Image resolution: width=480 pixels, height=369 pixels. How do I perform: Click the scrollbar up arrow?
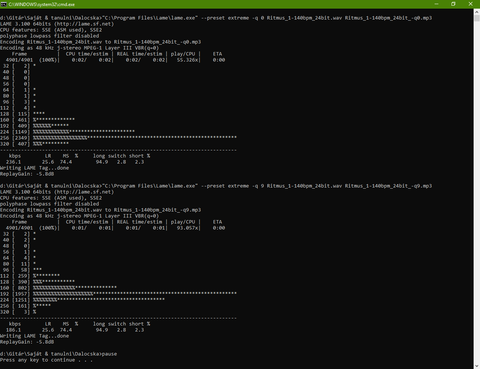pos(477,11)
